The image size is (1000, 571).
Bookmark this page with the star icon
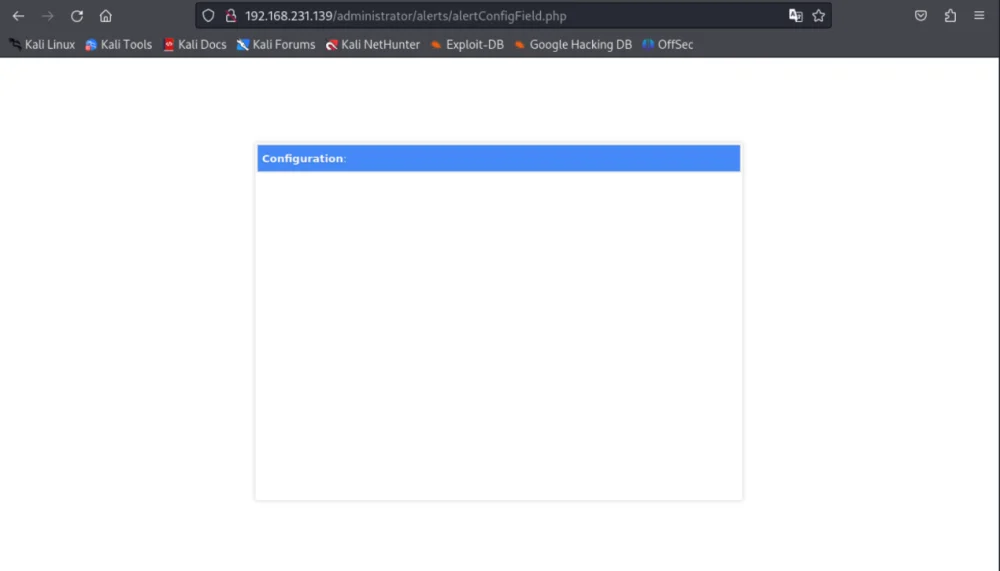[819, 16]
